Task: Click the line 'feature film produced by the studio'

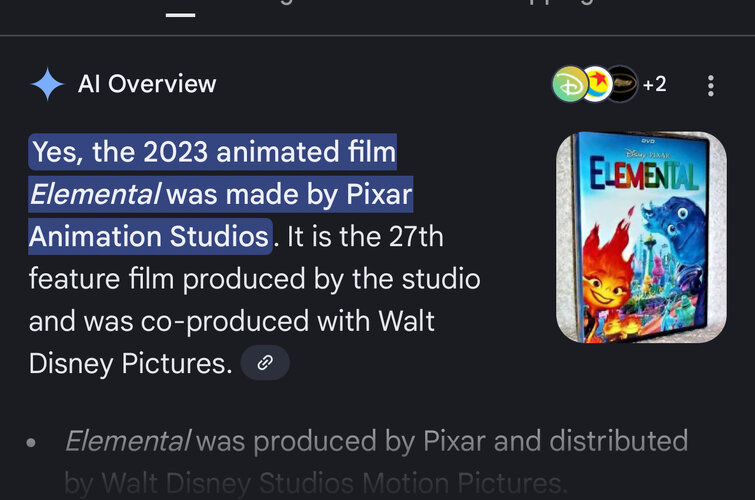Action: coord(254,279)
